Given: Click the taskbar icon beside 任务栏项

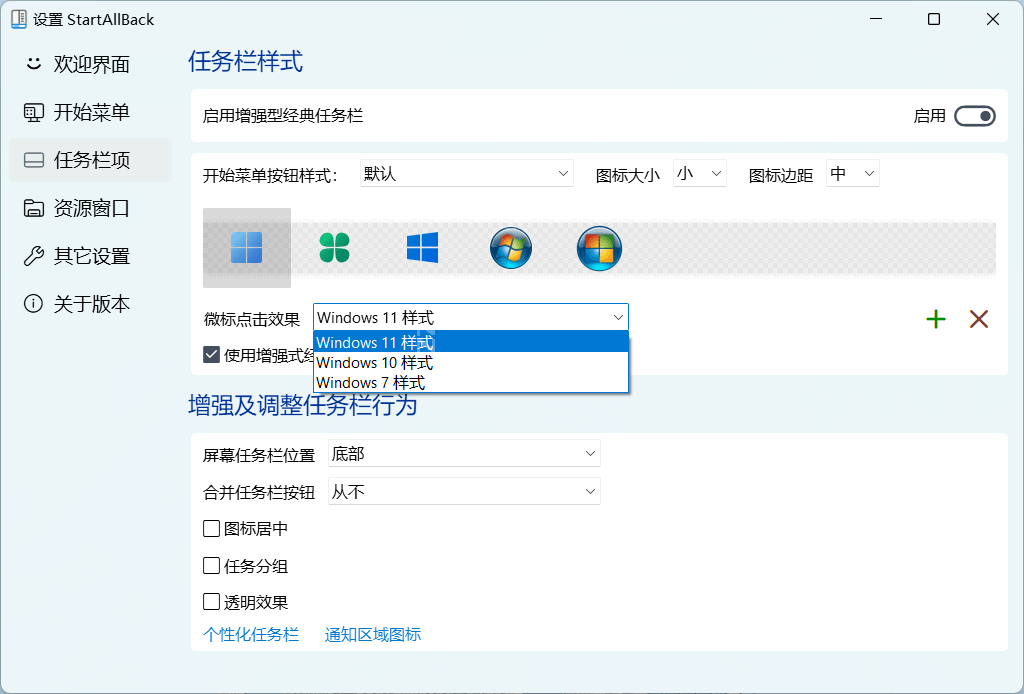Looking at the screenshot, I should coord(33,160).
